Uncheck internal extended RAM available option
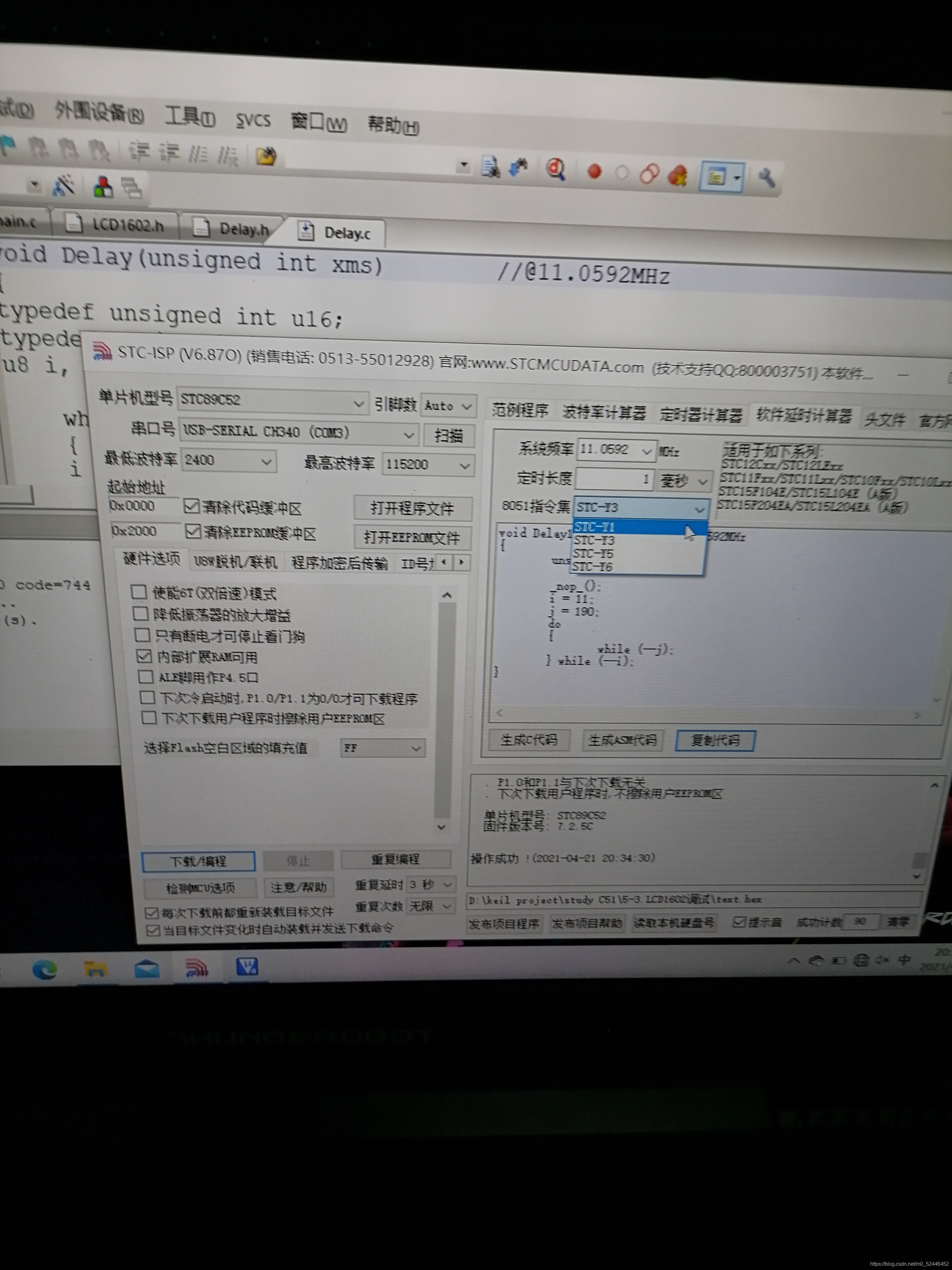The image size is (952, 1270). pyautogui.click(x=144, y=656)
